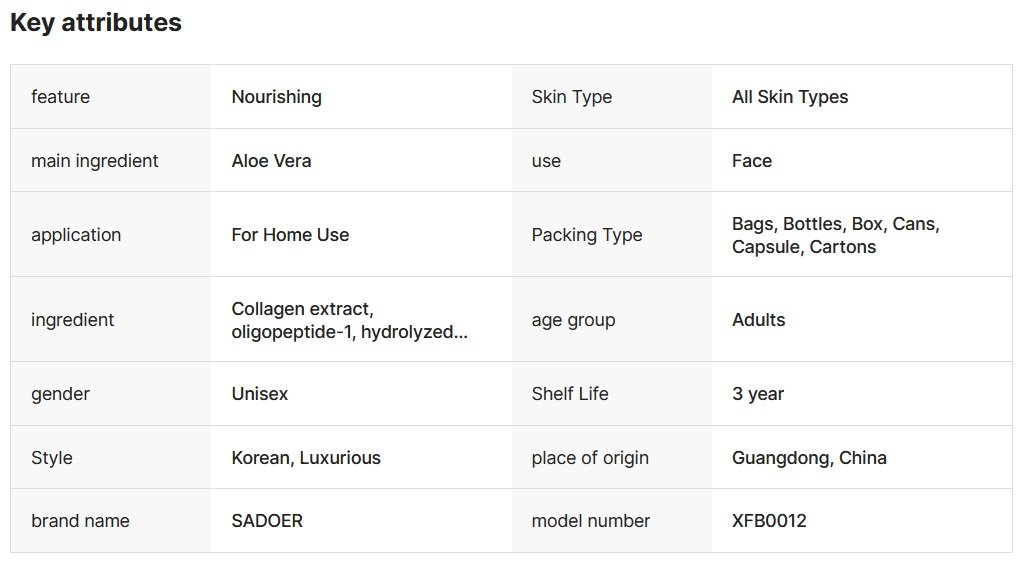Viewport: 1026px width, 562px height.
Task: Select the All Skin Types value
Action: click(x=790, y=97)
